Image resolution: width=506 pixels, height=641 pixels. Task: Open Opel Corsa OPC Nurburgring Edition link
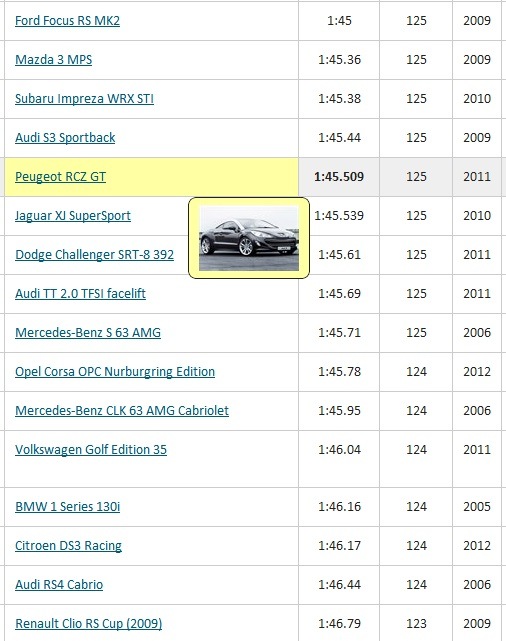click(115, 372)
